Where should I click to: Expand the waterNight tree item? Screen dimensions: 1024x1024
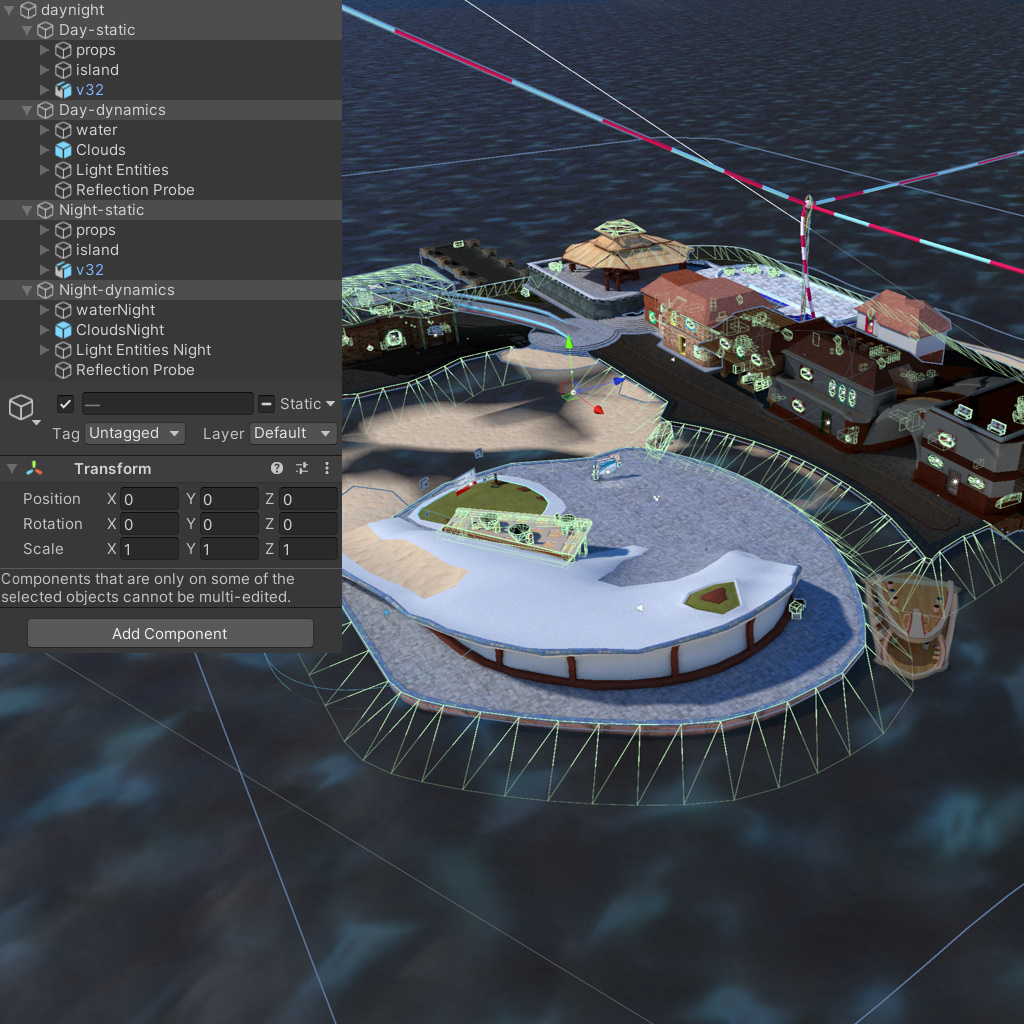[x=44, y=310]
